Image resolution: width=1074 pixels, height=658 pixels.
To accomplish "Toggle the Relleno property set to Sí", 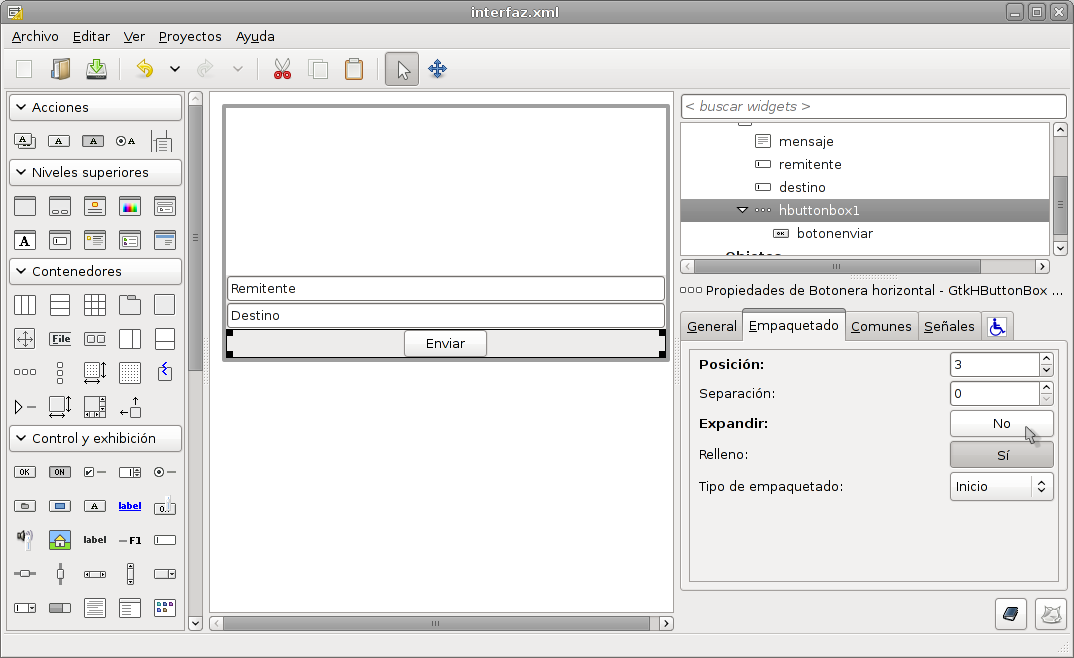I will coord(1001,455).
